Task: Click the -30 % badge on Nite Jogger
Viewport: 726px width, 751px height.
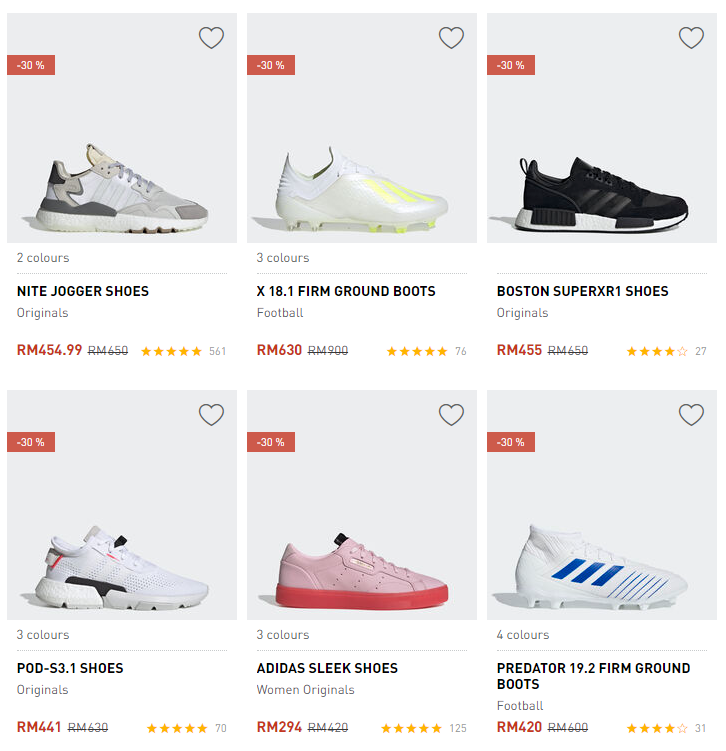Action: click(31, 65)
